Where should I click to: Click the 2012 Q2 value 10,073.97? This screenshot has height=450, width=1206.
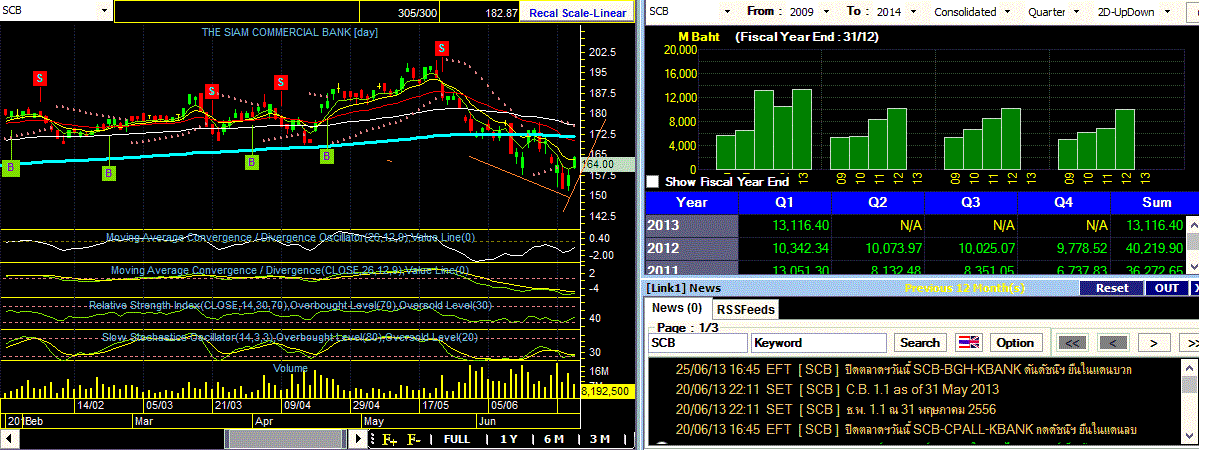893,248
